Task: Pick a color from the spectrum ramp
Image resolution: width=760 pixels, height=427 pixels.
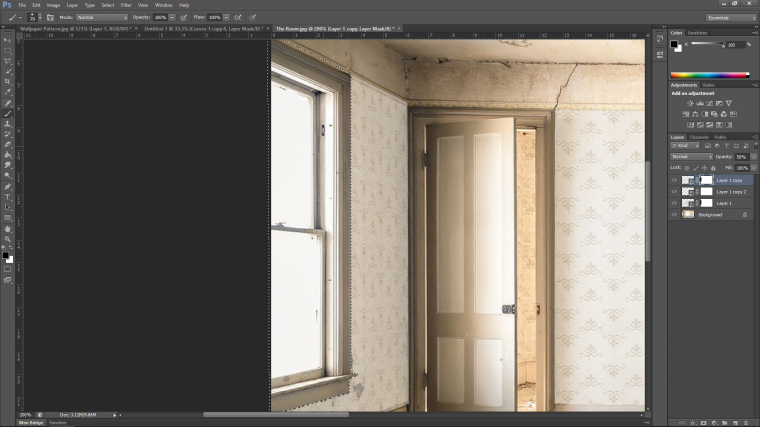Action: [710, 75]
